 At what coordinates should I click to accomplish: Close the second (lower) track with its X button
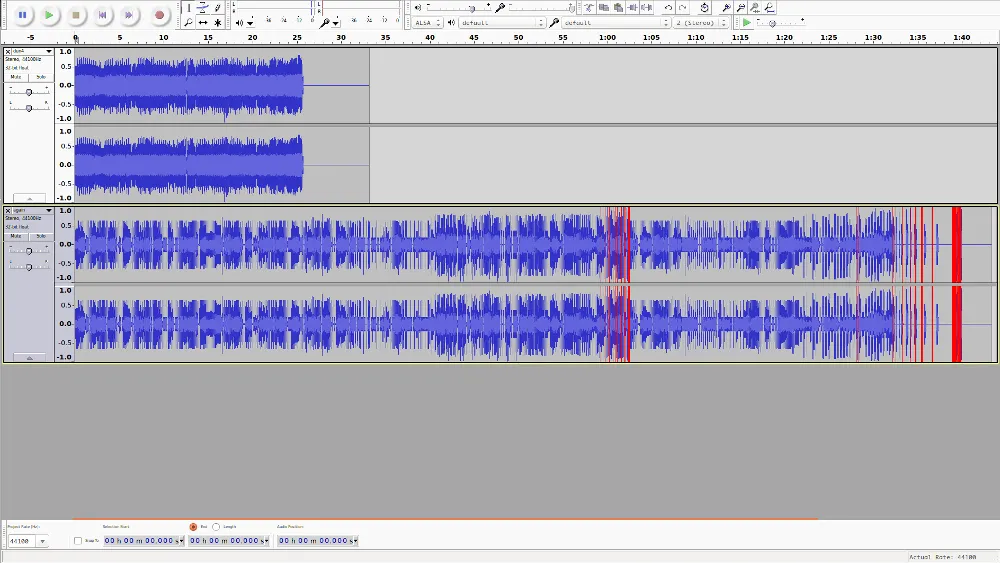coord(8,210)
